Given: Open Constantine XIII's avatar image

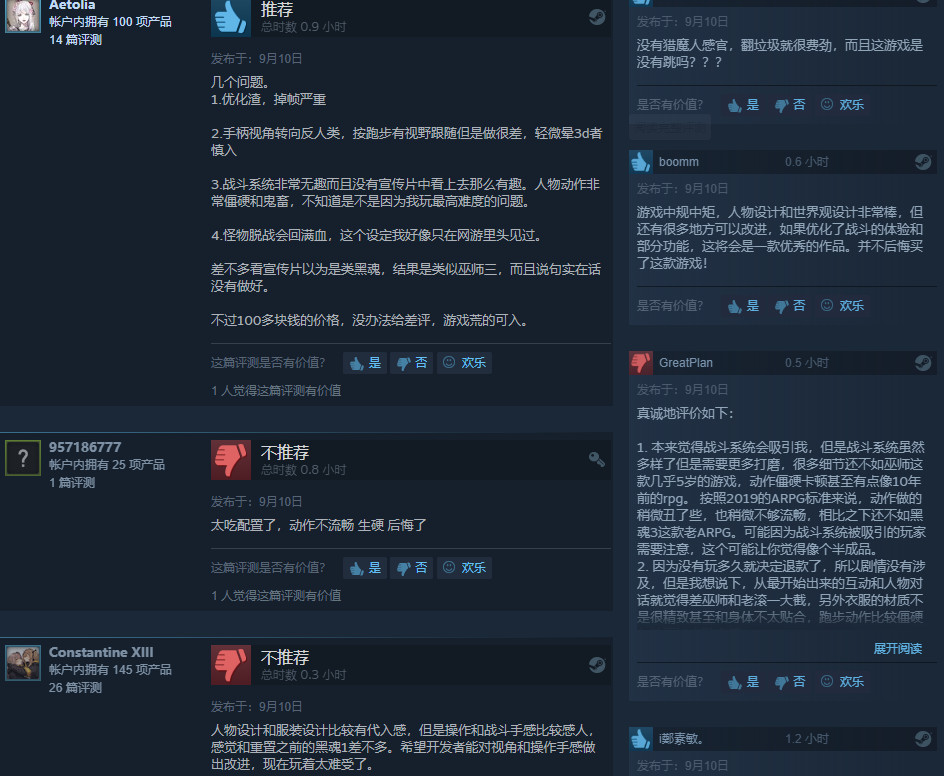Looking at the screenshot, I should [x=23, y=663].
